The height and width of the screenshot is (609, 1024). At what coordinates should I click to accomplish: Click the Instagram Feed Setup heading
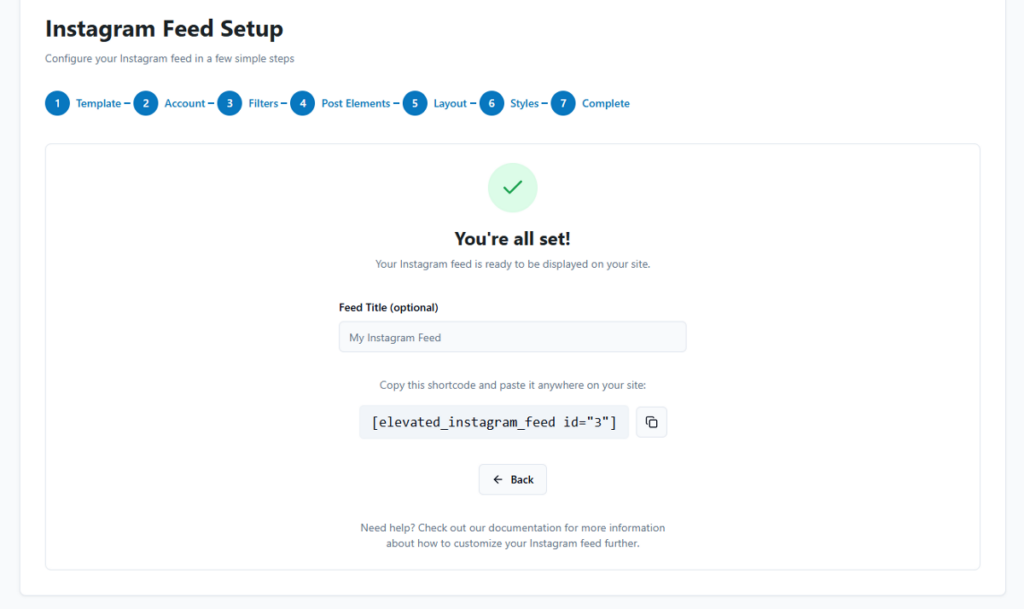(164, 29)
